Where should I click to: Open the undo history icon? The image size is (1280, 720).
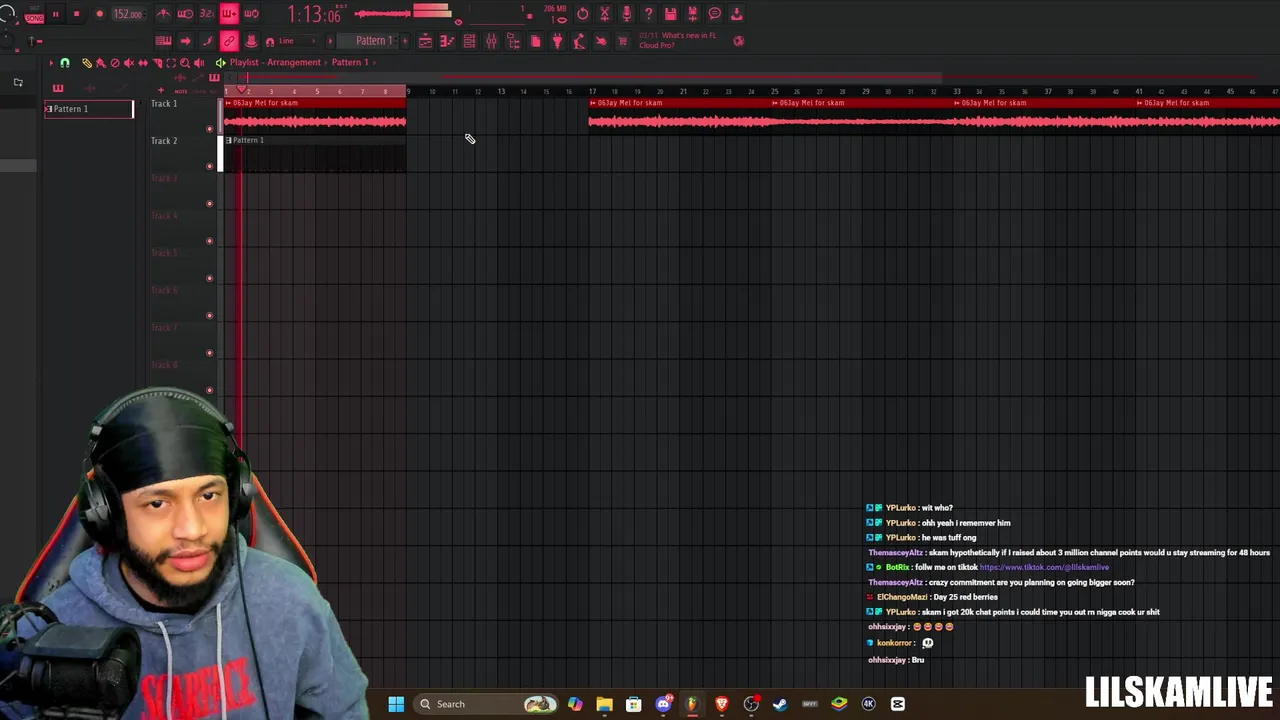pyautogui.click(x=583, y=14)
